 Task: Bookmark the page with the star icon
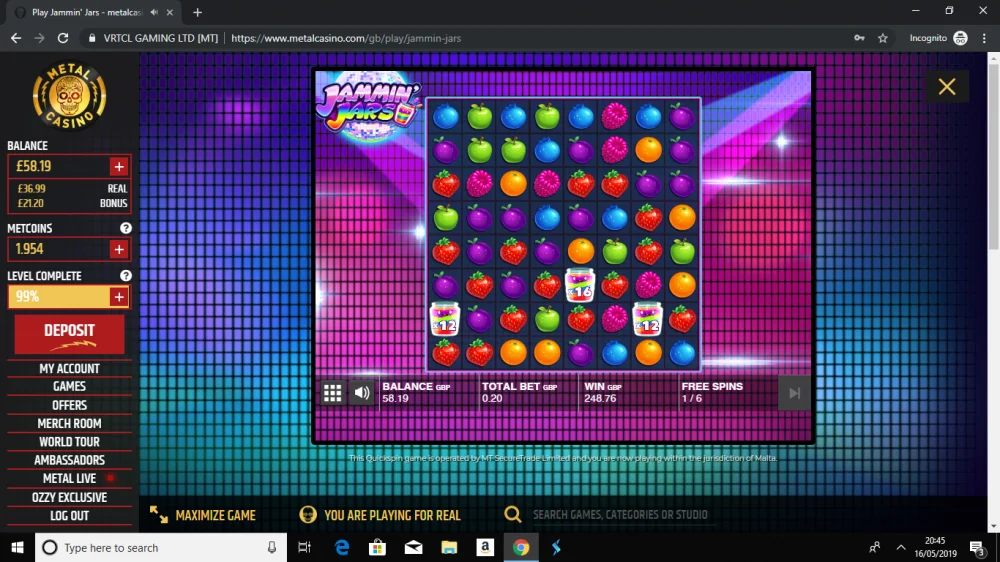(x=883, y=38)
